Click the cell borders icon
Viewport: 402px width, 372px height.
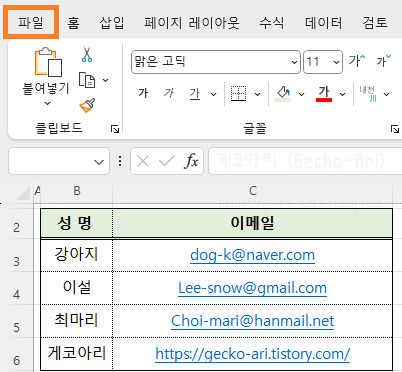point(239,94)
